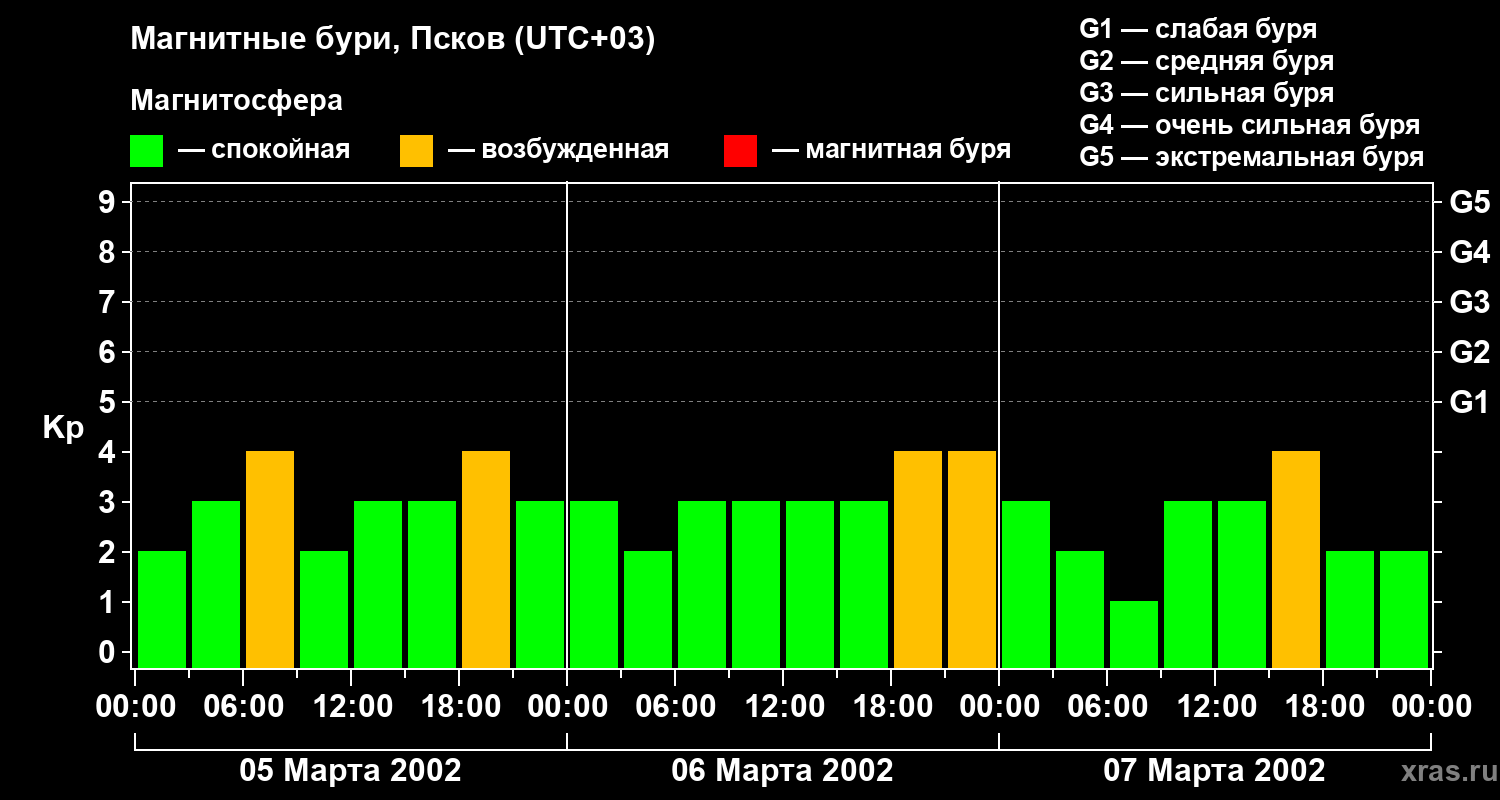Click the only orange bar on 07 Марта
Viewport: 1500px width, 800px height.
click(1296, 559)
